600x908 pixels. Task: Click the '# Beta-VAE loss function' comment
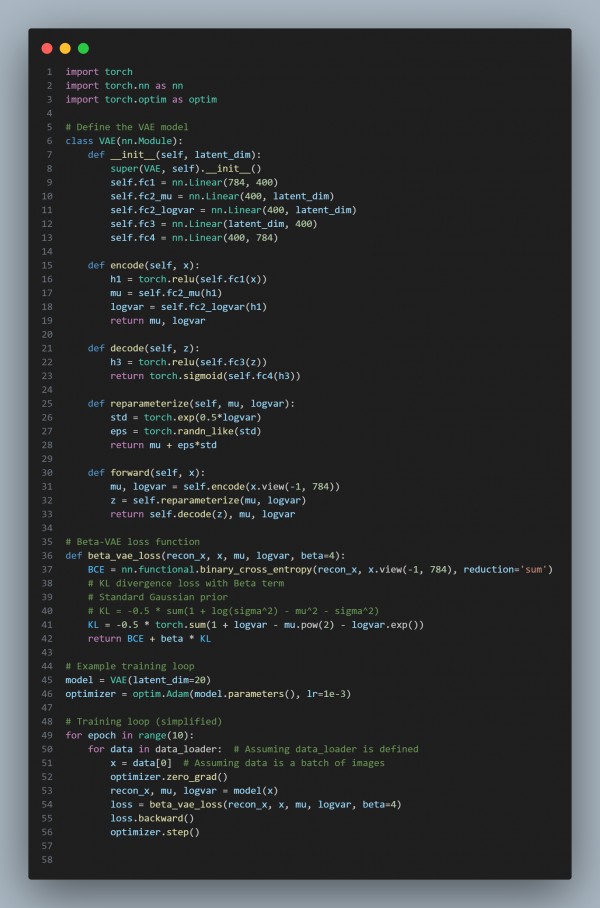133,541
